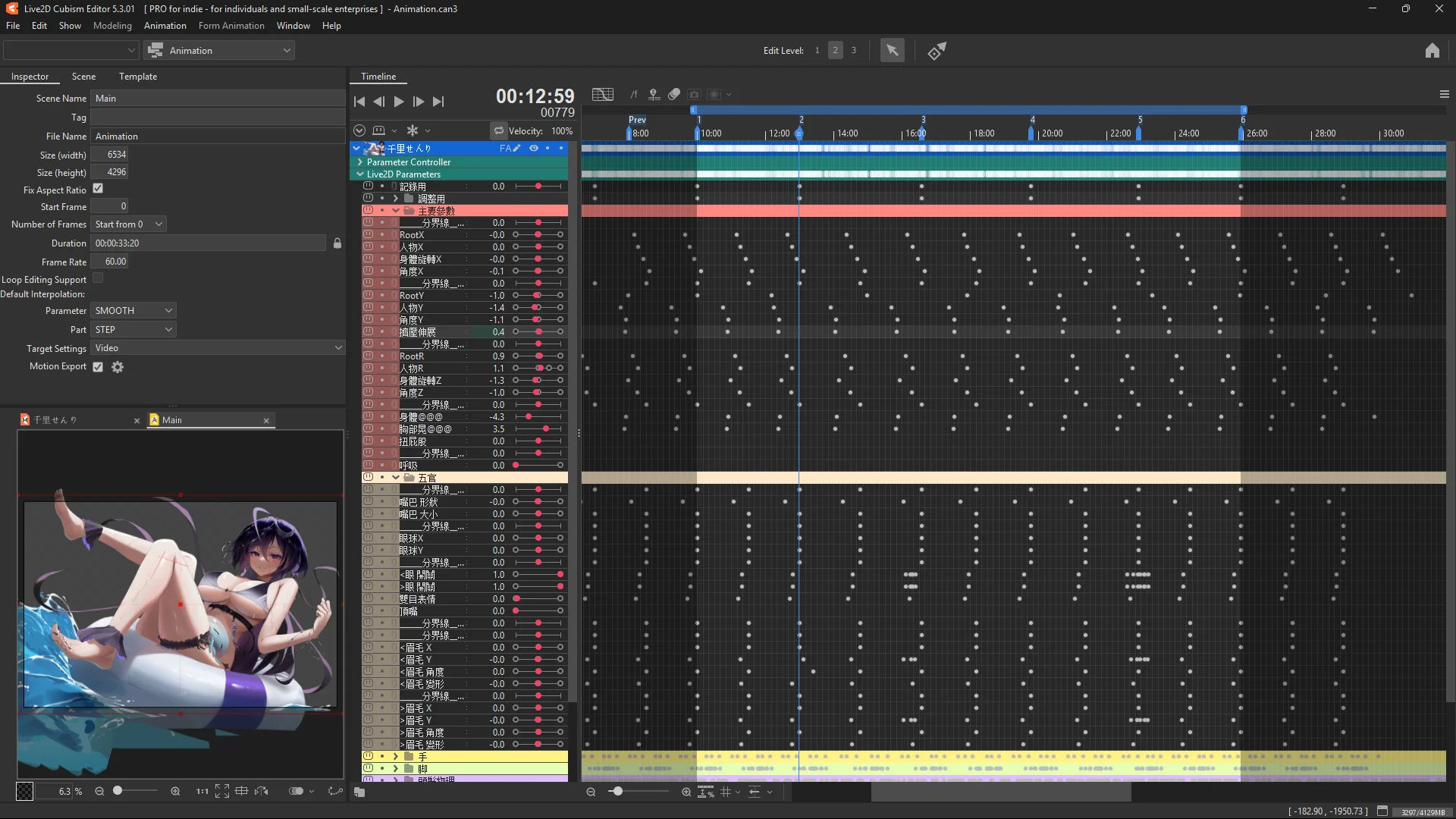Toggle the Motion Export checkbox
The height and width of the screenshot is (819, 1456).
click(x=98, y=367)
